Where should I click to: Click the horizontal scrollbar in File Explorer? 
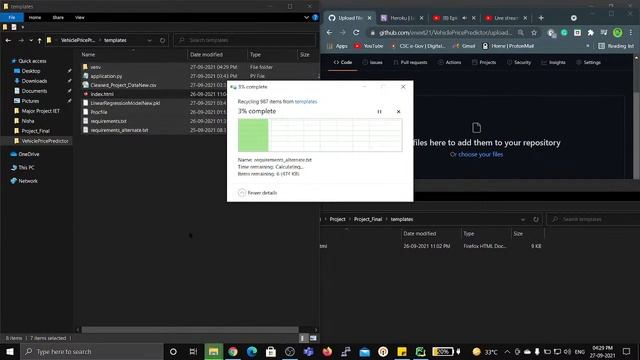pos(190,329)
